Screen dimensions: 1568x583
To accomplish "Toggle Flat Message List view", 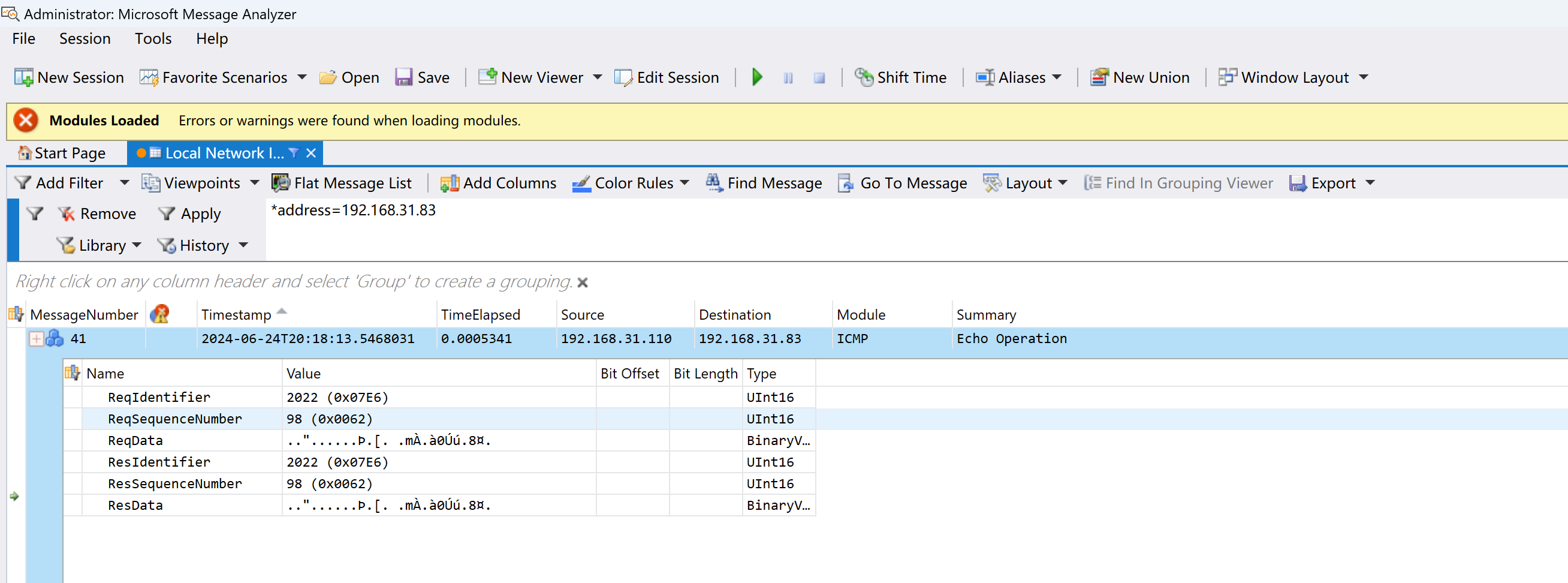I will [341, 183].
